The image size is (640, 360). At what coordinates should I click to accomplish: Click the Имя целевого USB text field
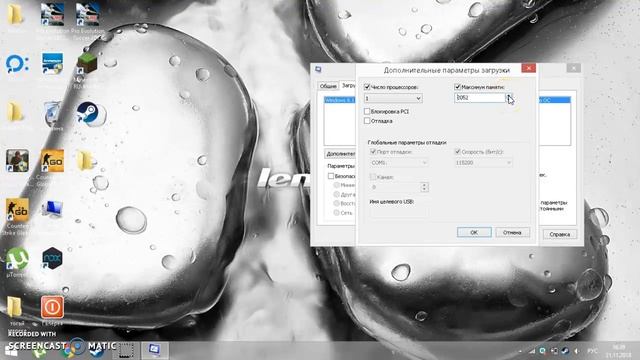point(399,212)
